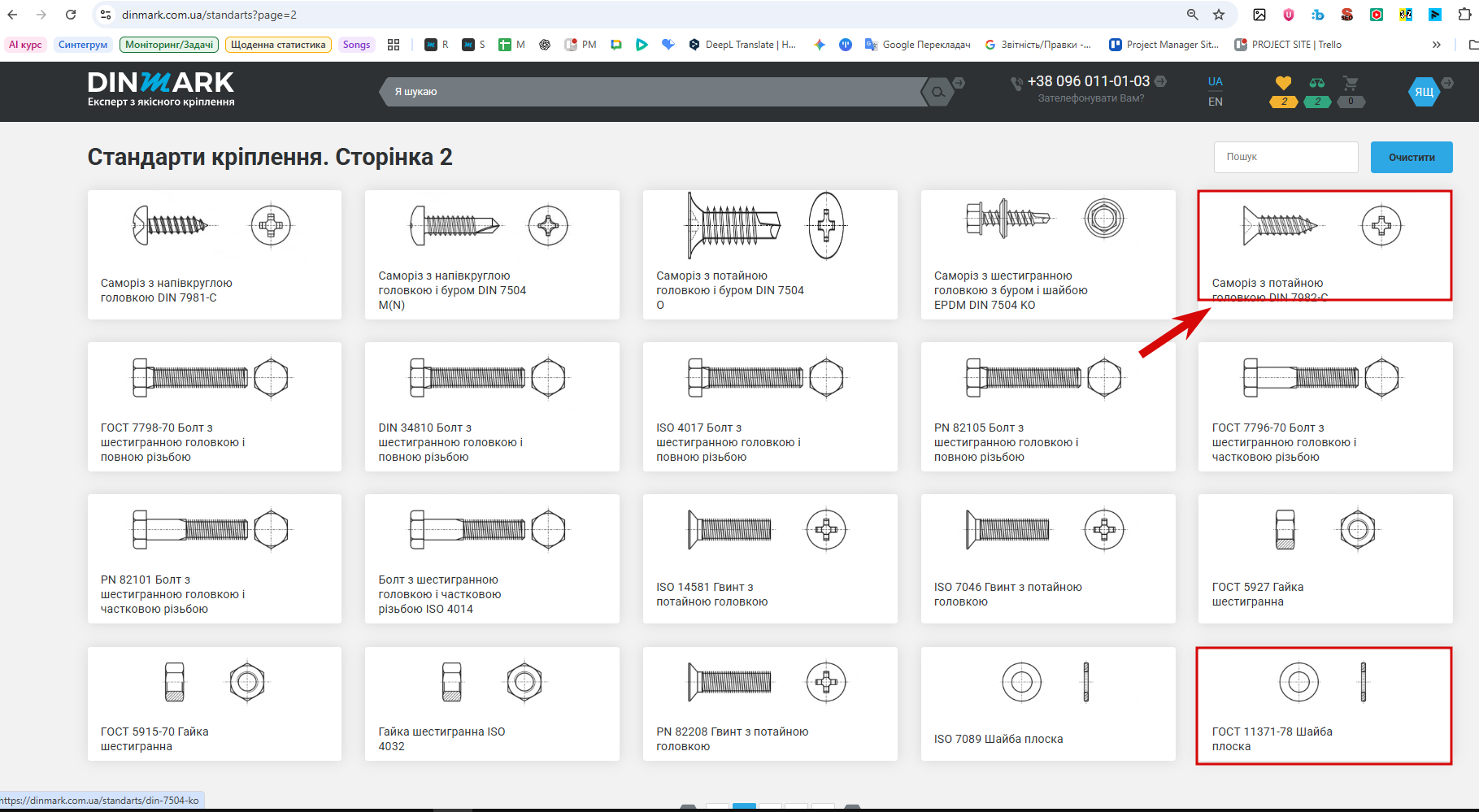This screenshot has height=812, width=1479.
Task: Switch the site language to EN
Action: pos(1215,102)
